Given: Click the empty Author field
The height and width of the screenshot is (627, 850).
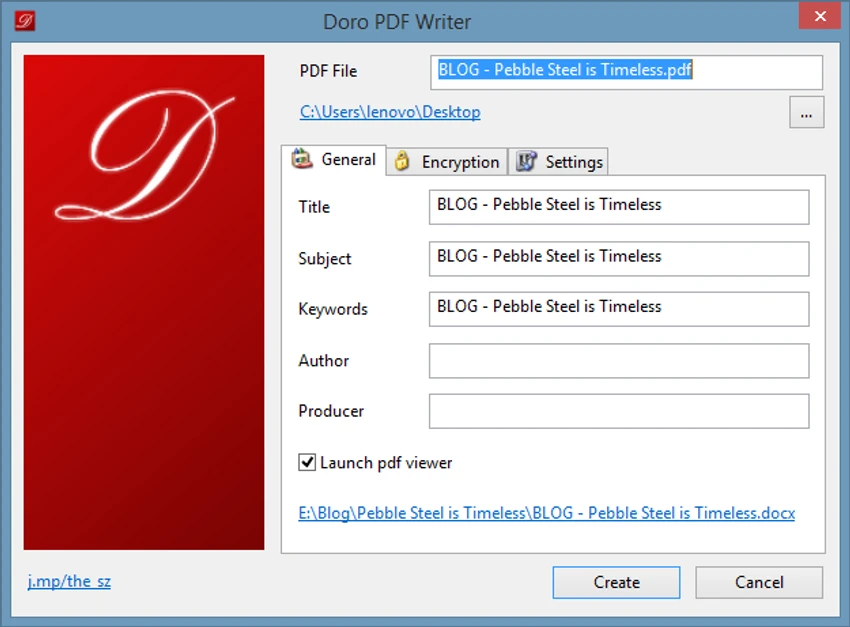Looking at the screenshot, I should [619, 360].
